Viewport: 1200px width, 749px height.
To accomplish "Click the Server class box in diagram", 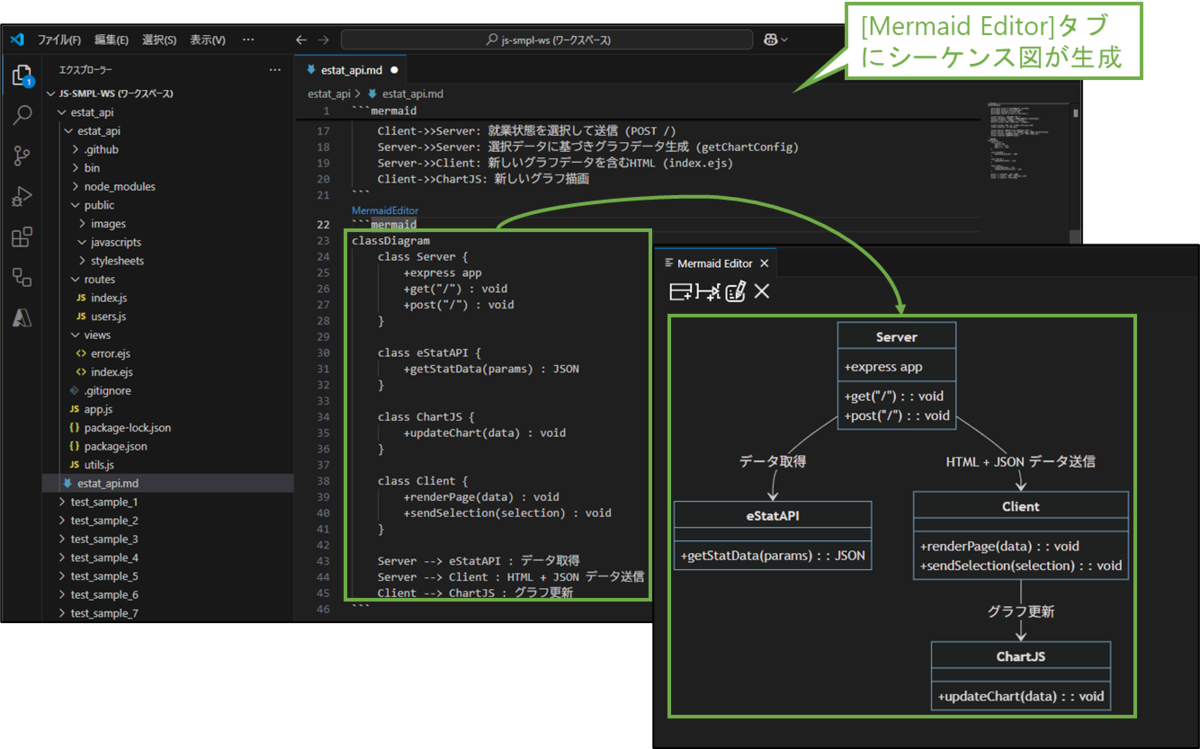I will pyautogui.click(x=897, y=374).
